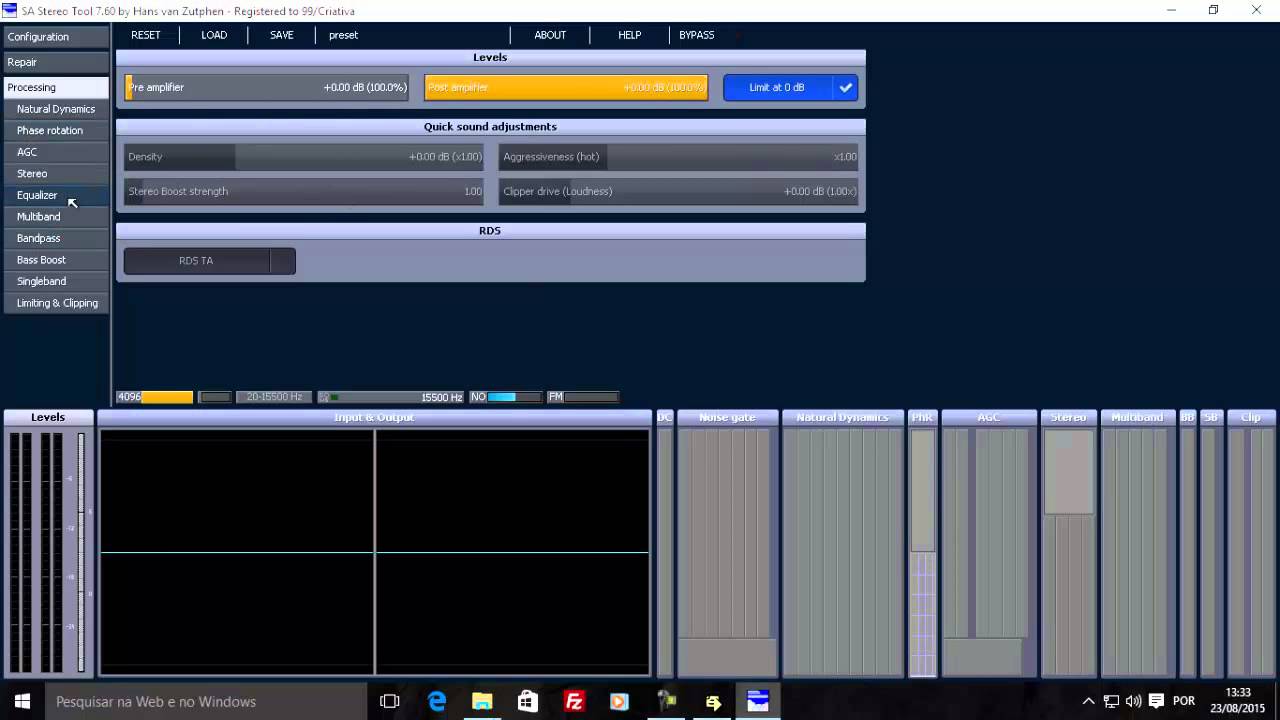Open the network icon in system tray
1280x720 pixels.
tap(1111, 701)
